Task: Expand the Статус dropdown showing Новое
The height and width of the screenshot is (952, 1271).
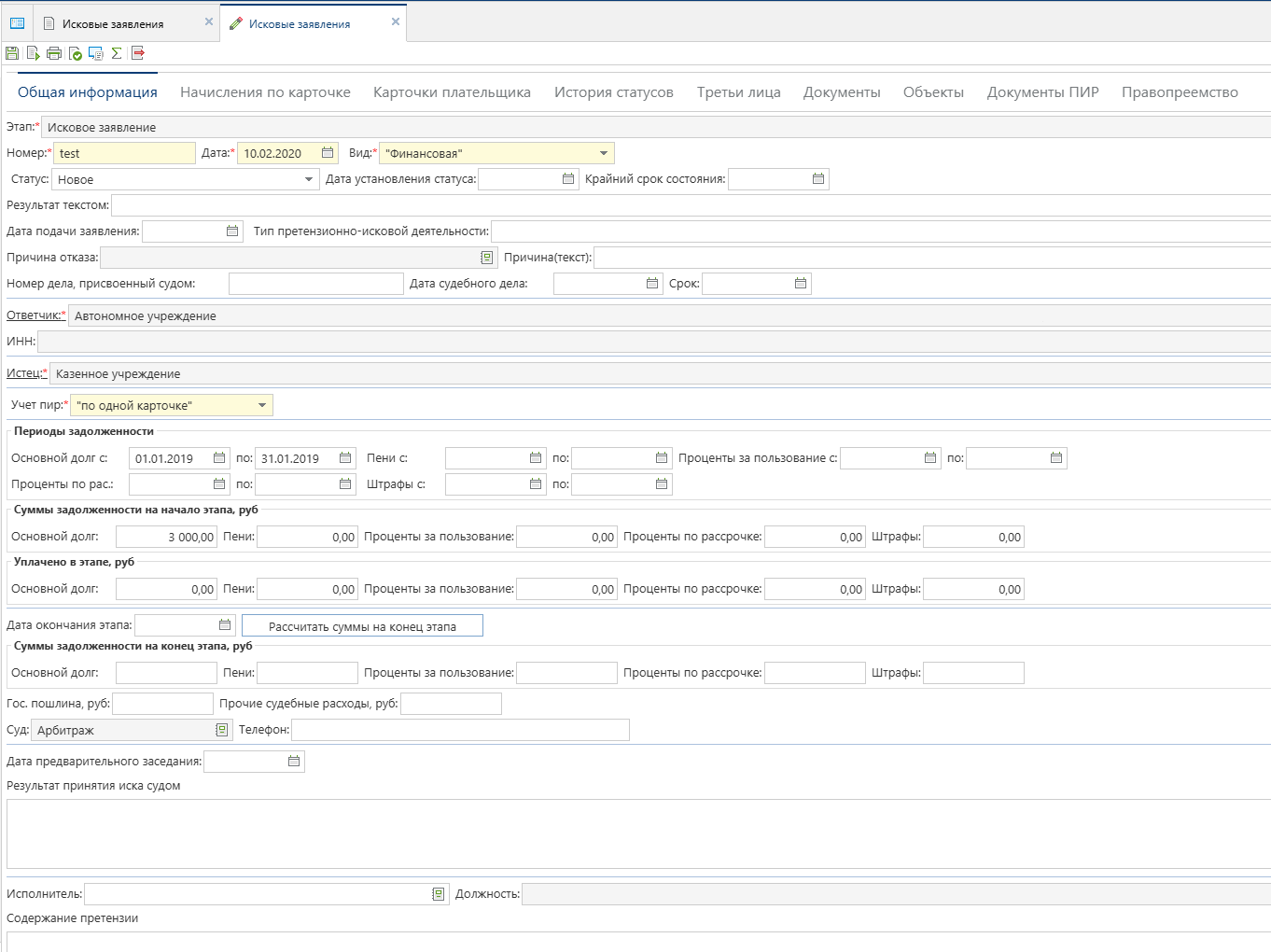Action: click(309, 179)
